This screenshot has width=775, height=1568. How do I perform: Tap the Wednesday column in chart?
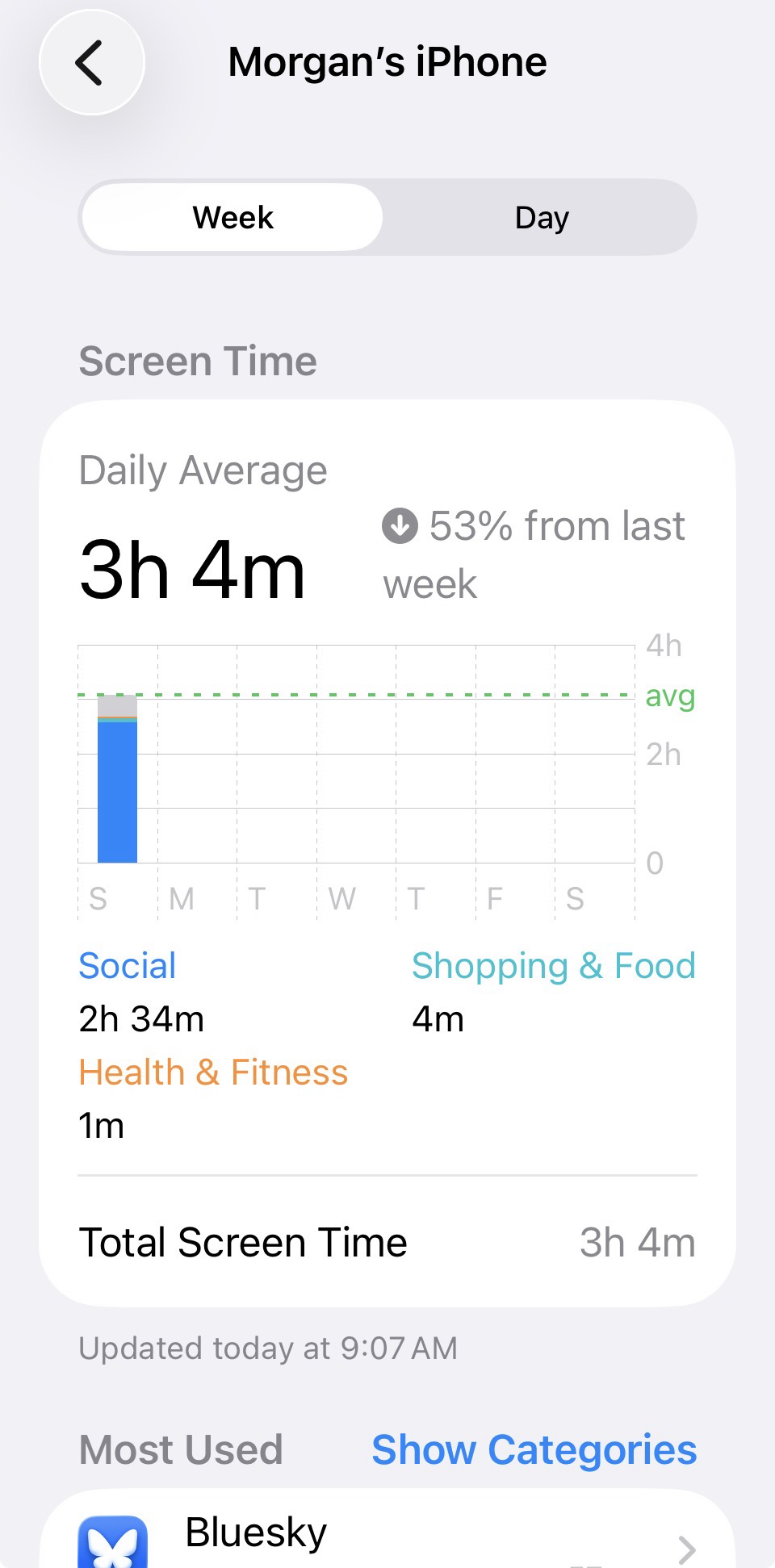pyautogui.click(x=356, y=775)
